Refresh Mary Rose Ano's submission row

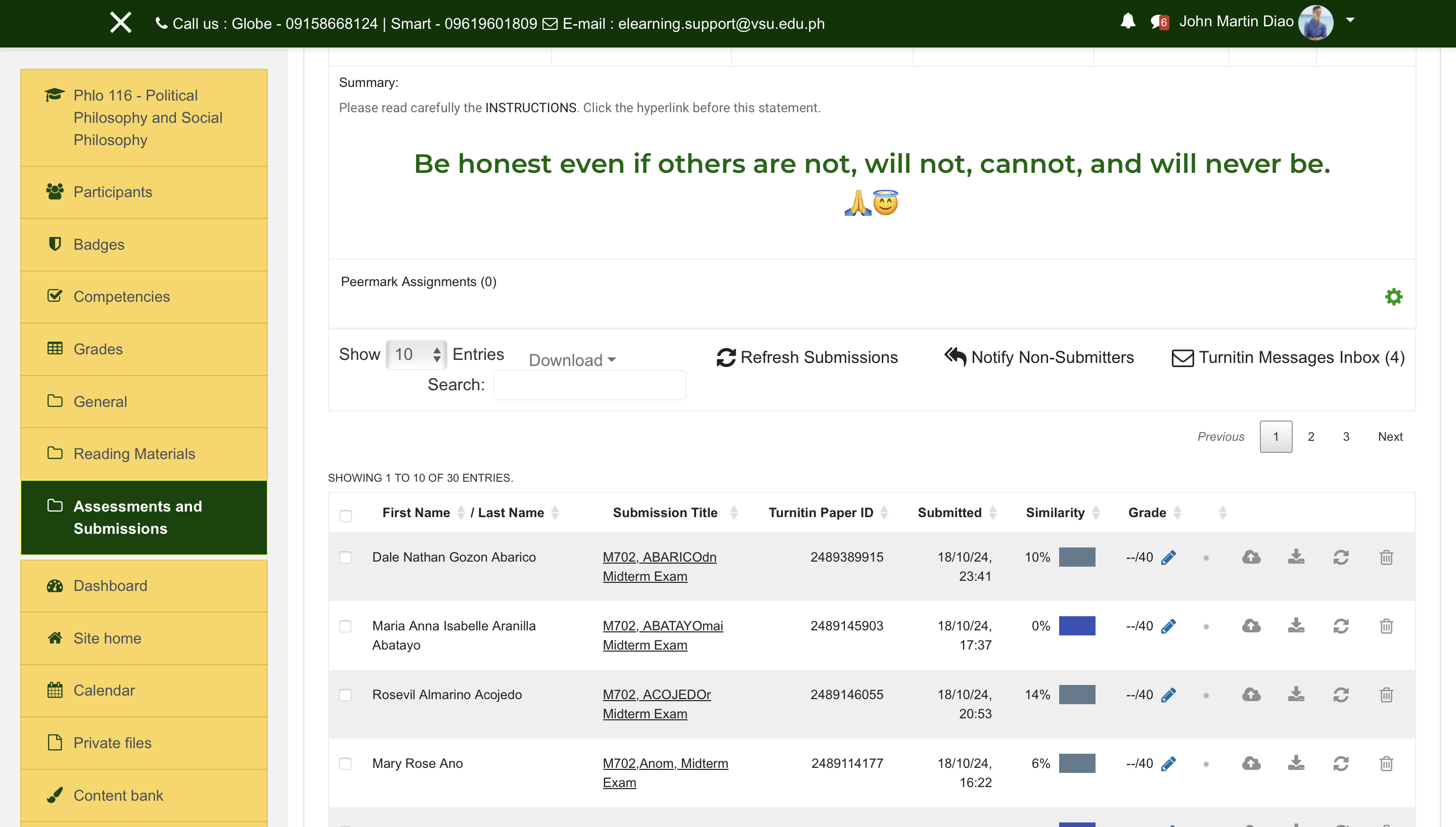click(1341, 763)
